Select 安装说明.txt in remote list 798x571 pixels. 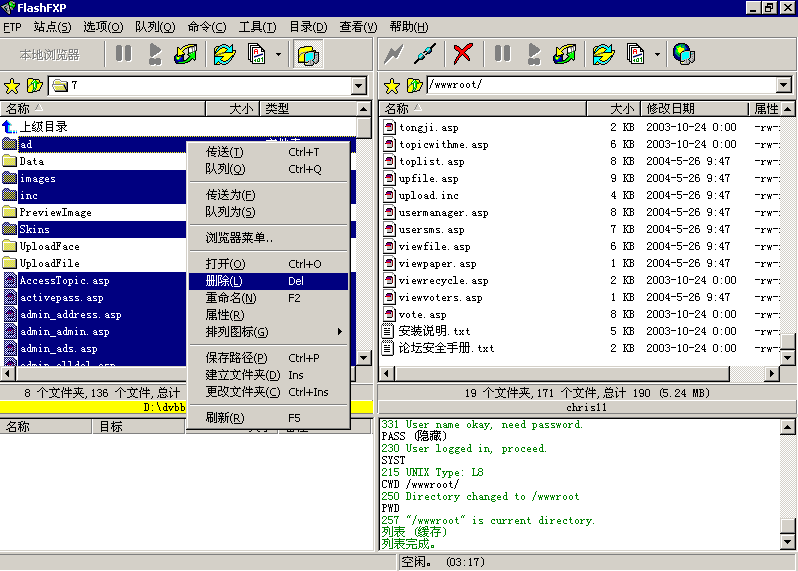click(x=426, y=331)
